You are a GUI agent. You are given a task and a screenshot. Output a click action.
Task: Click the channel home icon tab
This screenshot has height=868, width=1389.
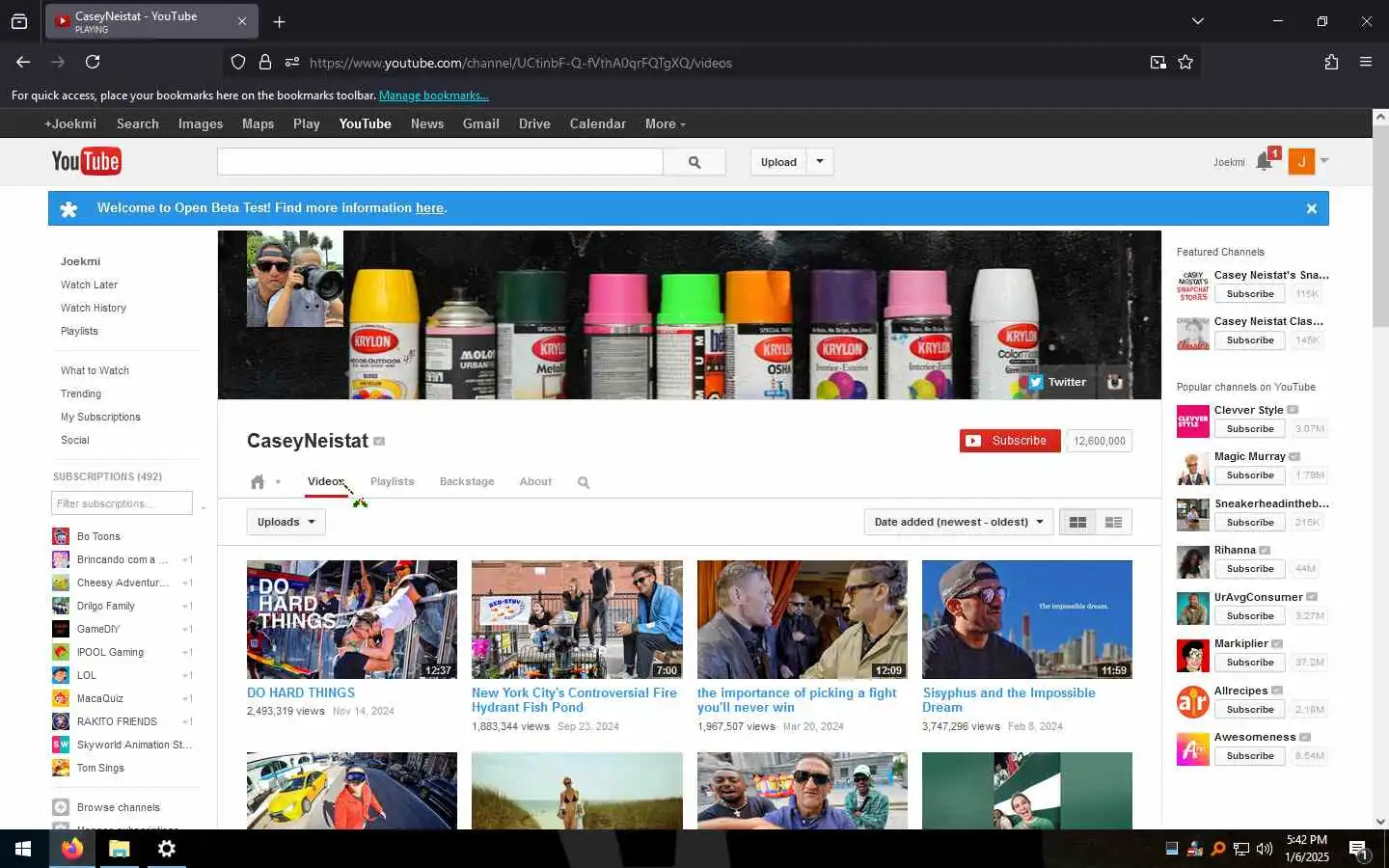pyautogui.click(x=258, y=481)
